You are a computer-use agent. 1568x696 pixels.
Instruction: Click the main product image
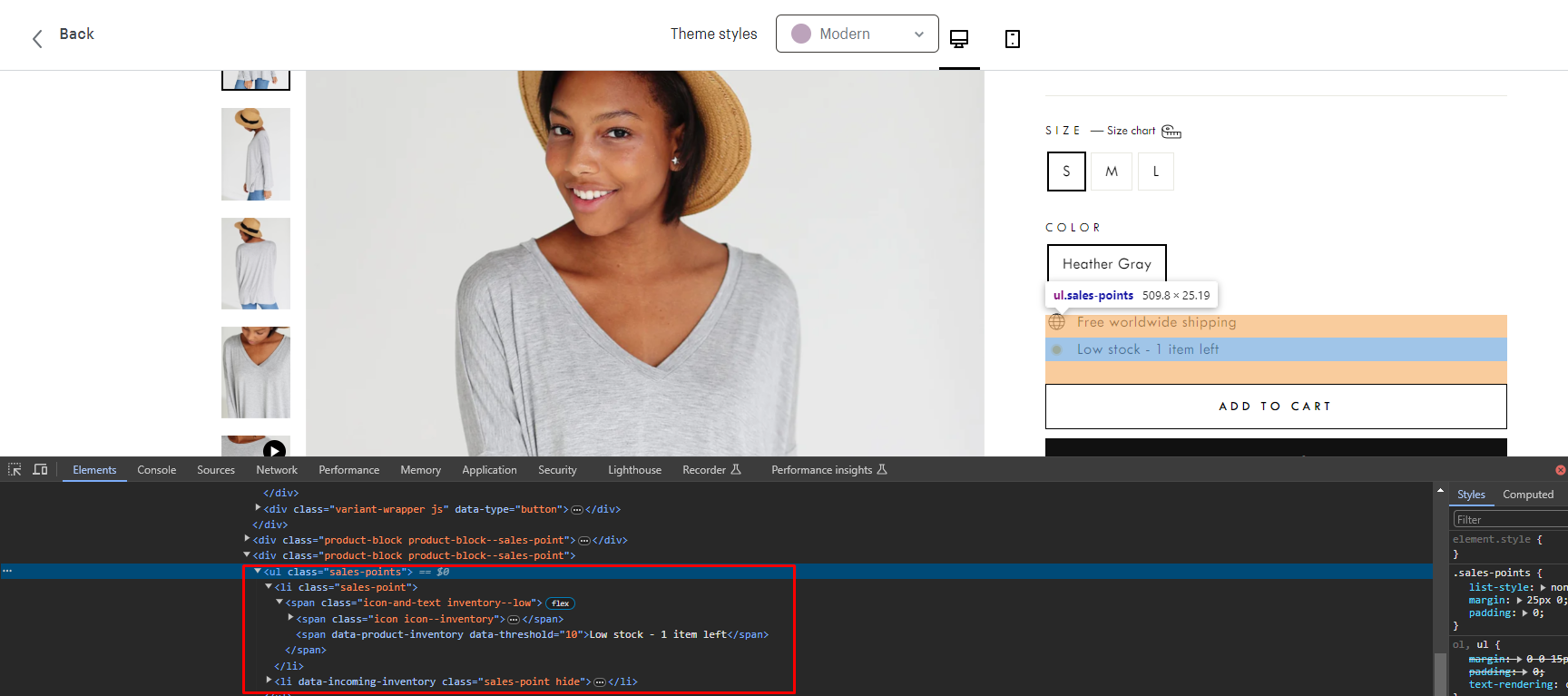coord(645,263)
